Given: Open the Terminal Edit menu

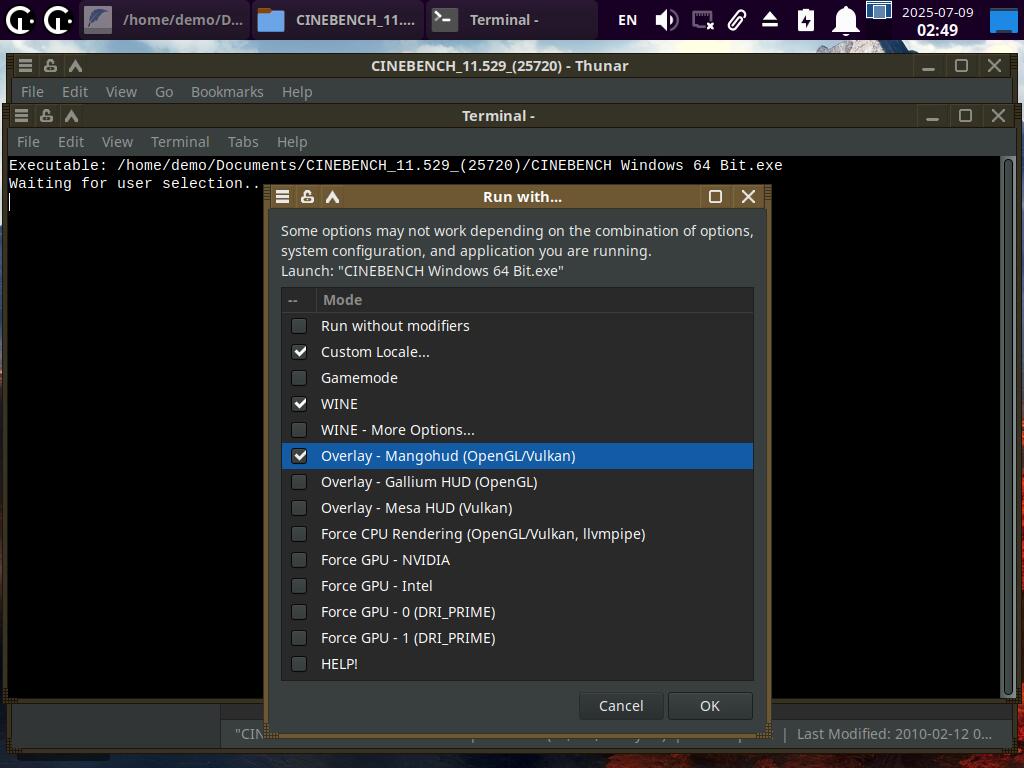Looking at the screenshot, I should tap(71, 142).
